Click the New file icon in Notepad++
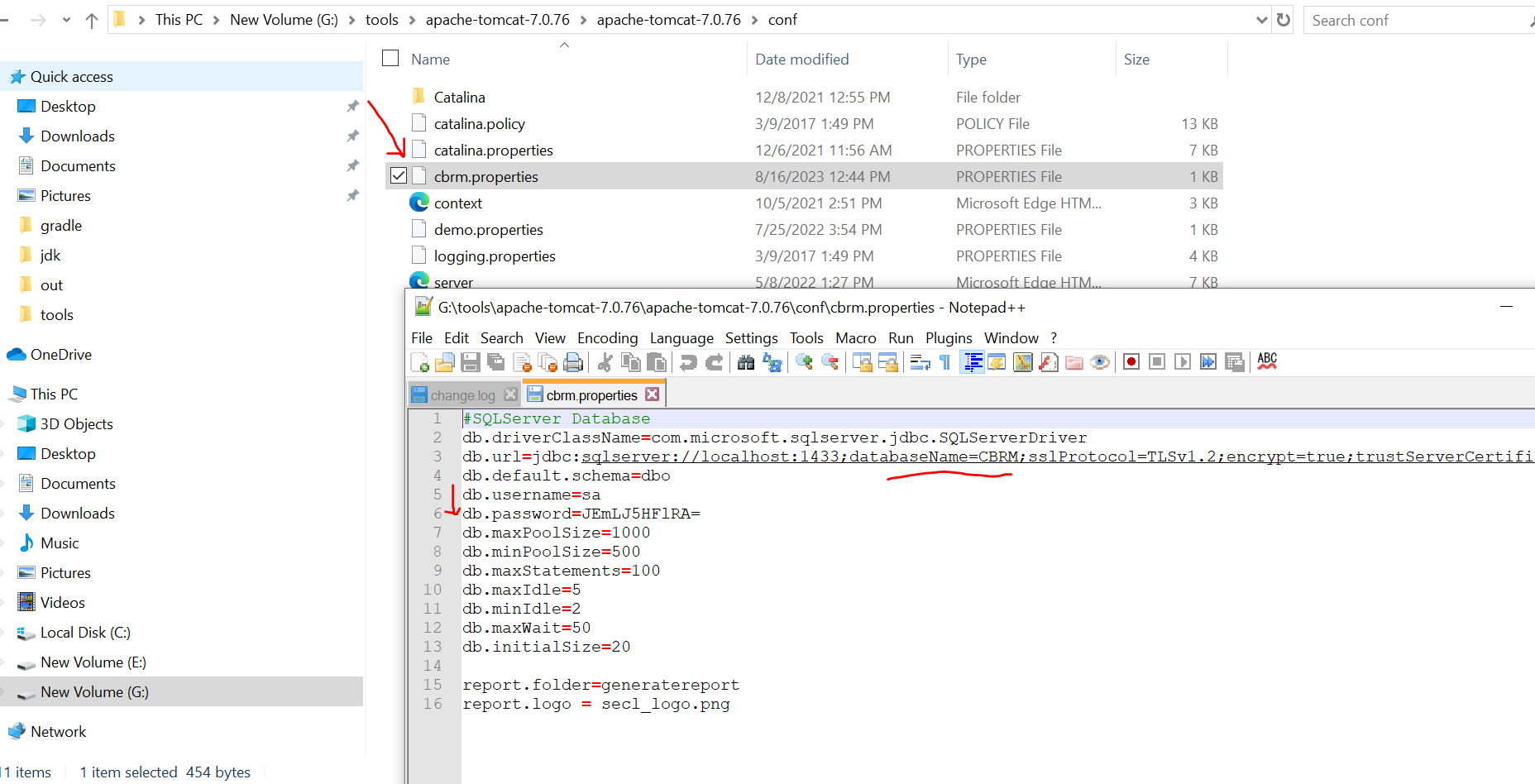The image size is (1535, 784). coord(419,362)
